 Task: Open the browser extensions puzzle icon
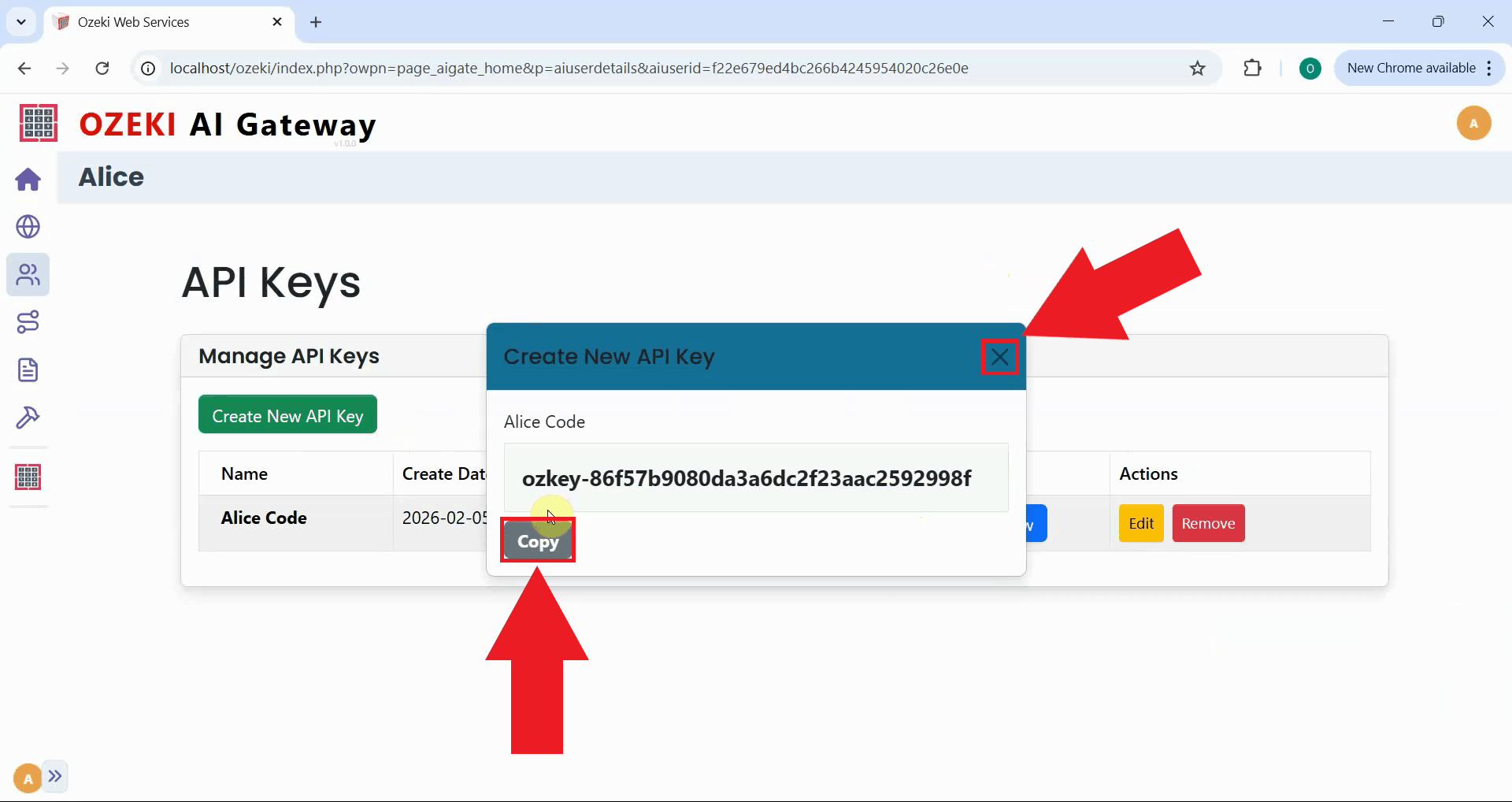coord(1252,68)
